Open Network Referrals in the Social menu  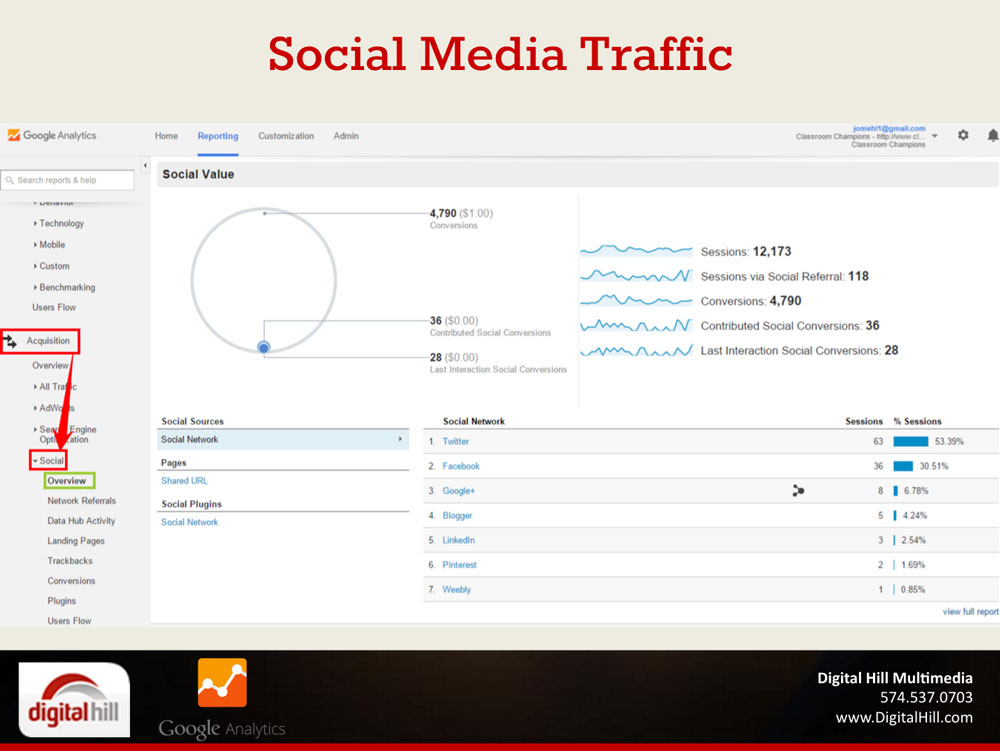tap(82, 501)
